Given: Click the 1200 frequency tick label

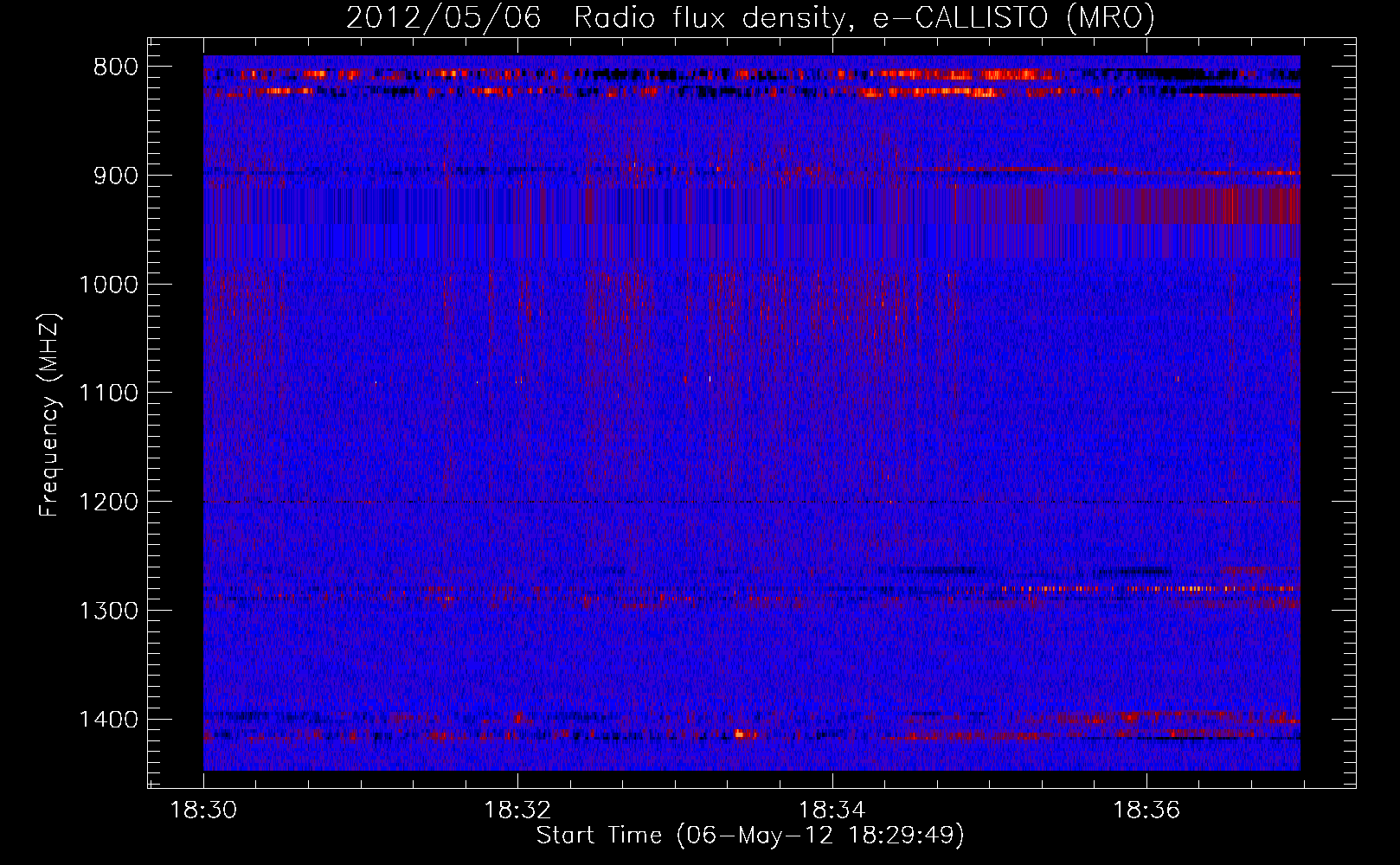Looking at the screenshot, I should (x=108, y=503).
